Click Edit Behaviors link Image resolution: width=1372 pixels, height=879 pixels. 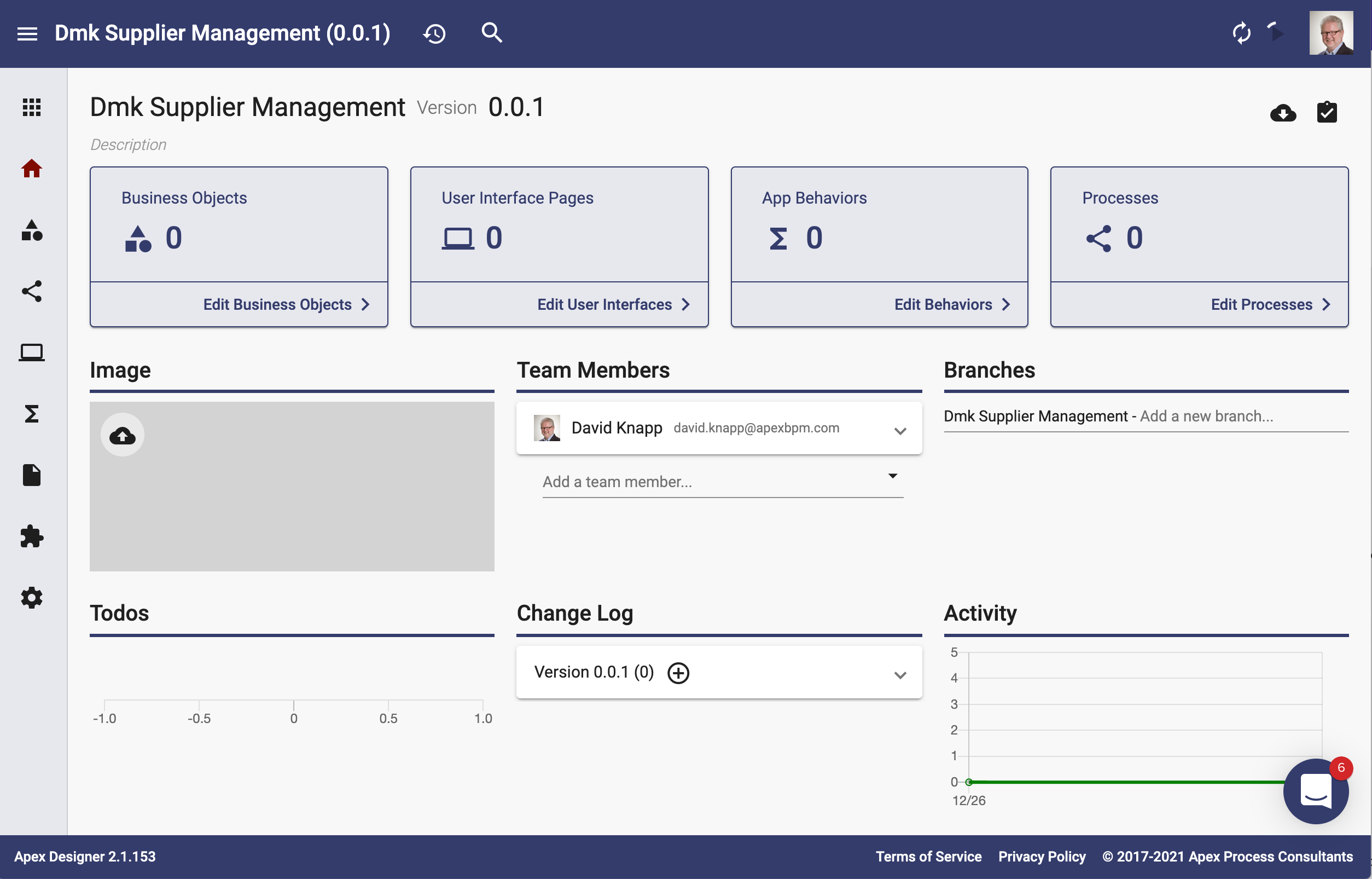click(952, 305)
